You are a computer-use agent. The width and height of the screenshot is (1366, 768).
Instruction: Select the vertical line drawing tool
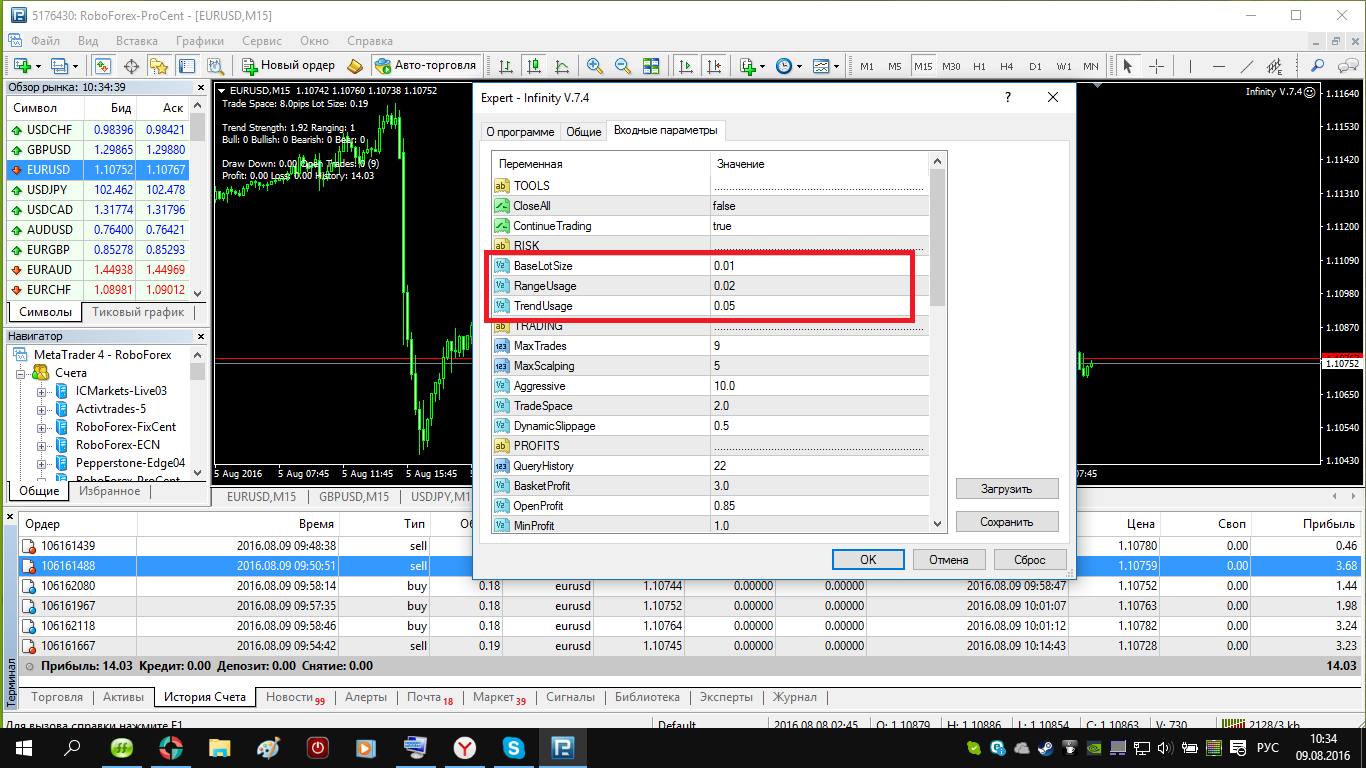click(x=1190, y=66)
